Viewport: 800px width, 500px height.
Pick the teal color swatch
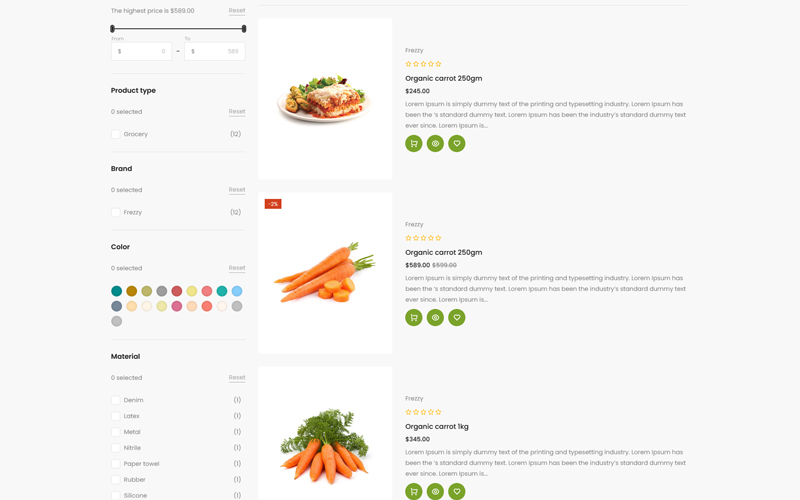tap(117, 291)
